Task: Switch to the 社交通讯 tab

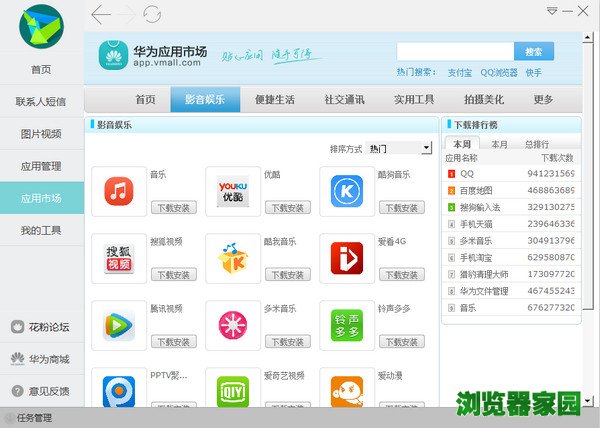Action: tap(344, 100)
